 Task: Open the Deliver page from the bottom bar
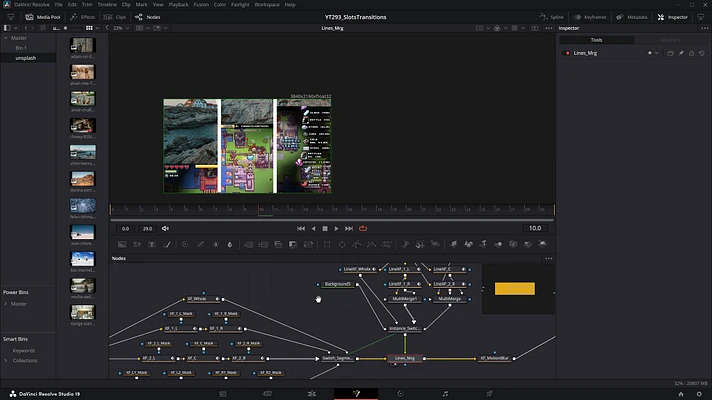tap(490, 394)
